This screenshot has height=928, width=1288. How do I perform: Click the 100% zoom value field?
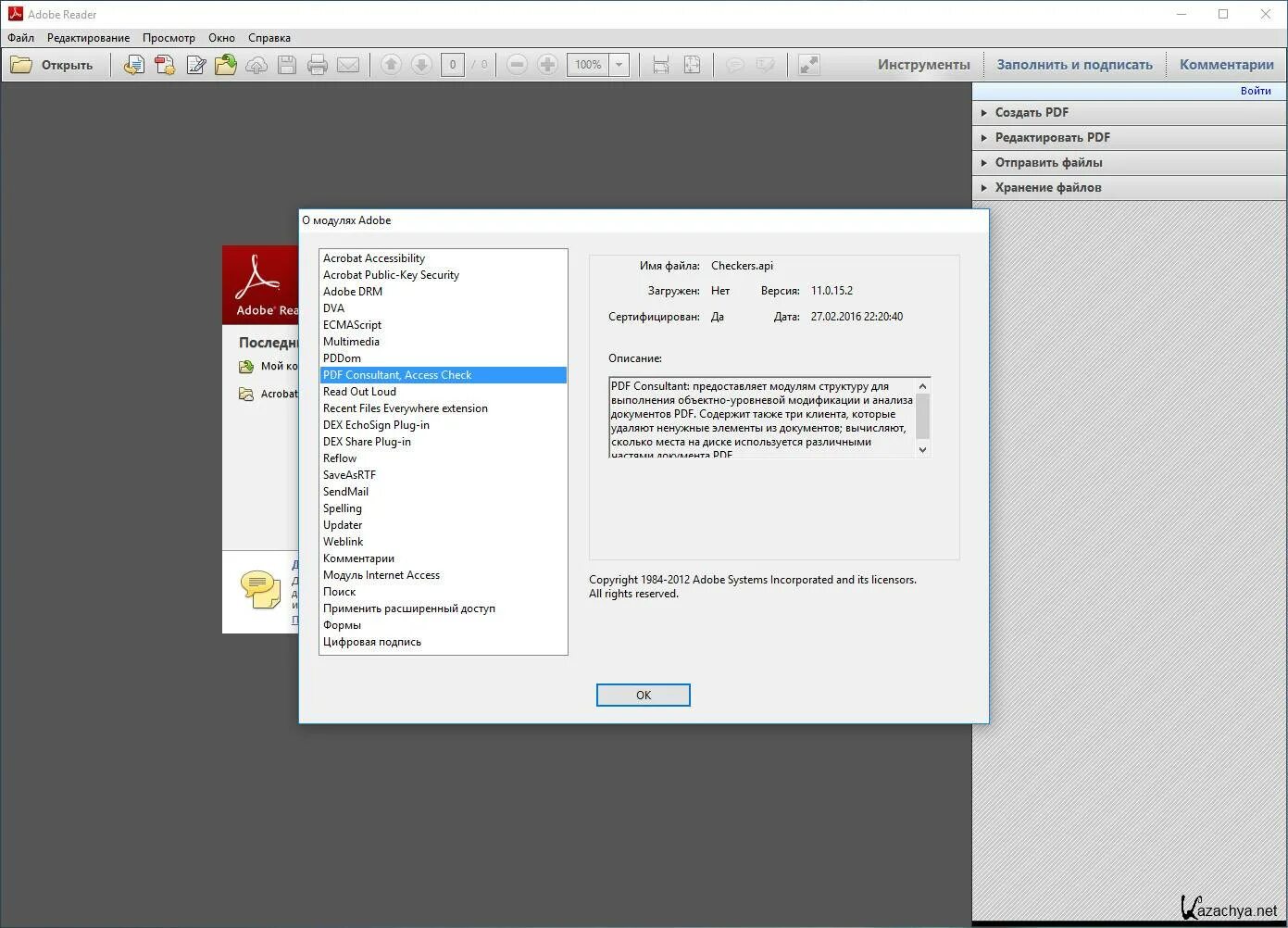(x=588, y=65)
